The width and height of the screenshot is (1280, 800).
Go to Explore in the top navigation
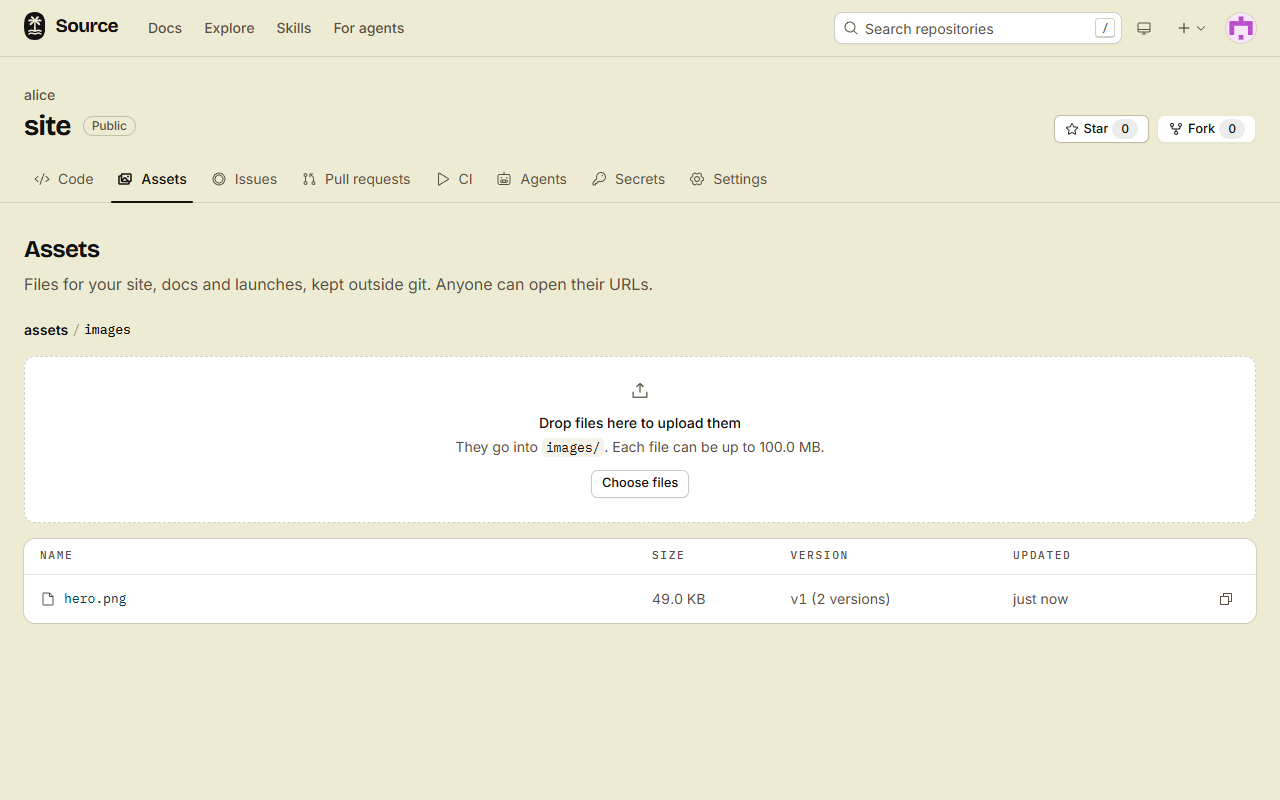coord(229,28)
